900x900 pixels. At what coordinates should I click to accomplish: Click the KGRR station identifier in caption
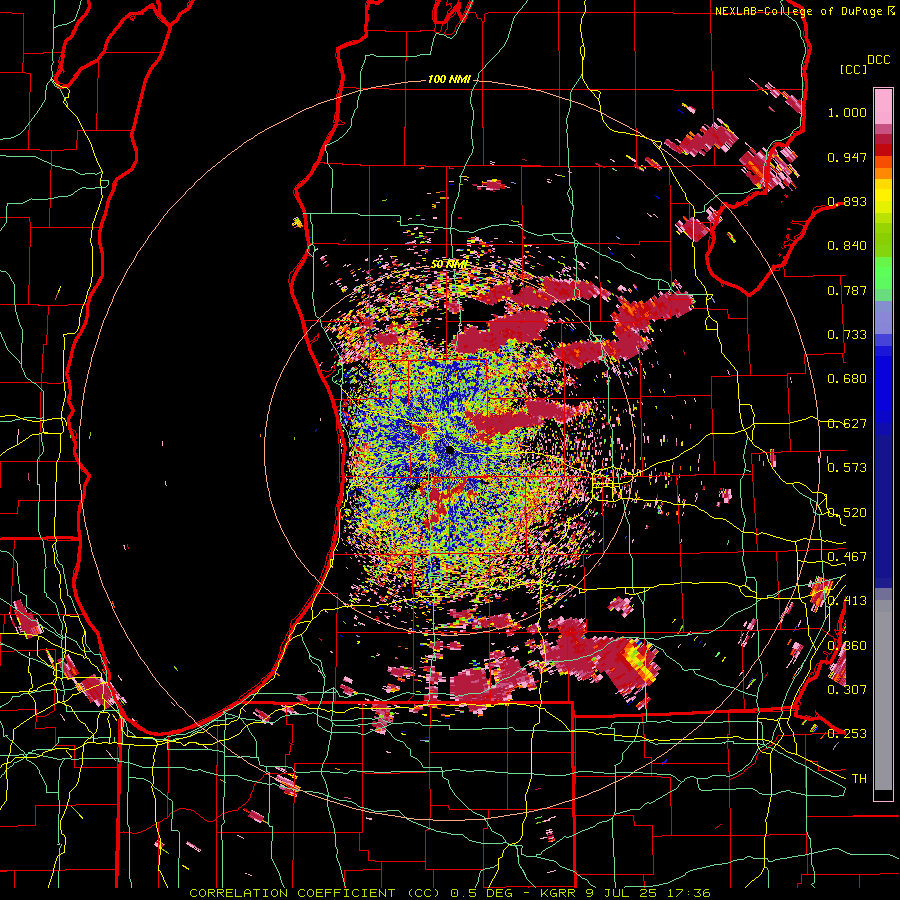coord(558,893)
